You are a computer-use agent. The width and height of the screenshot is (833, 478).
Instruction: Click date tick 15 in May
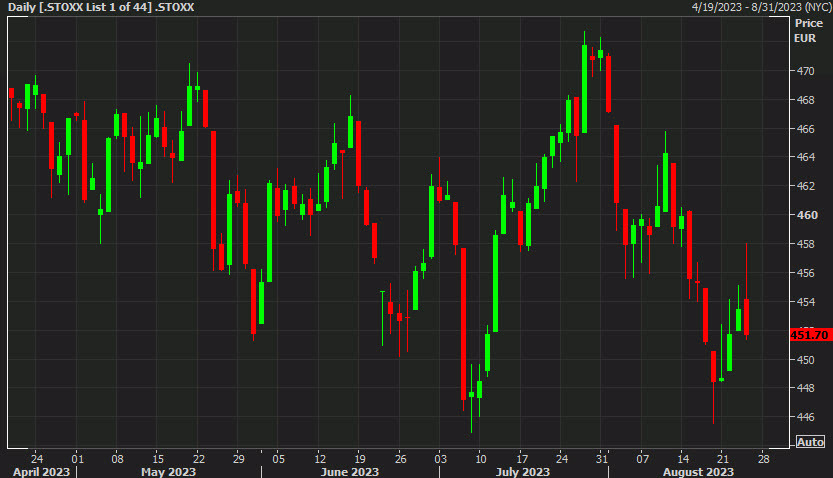(x=158, y=459)
